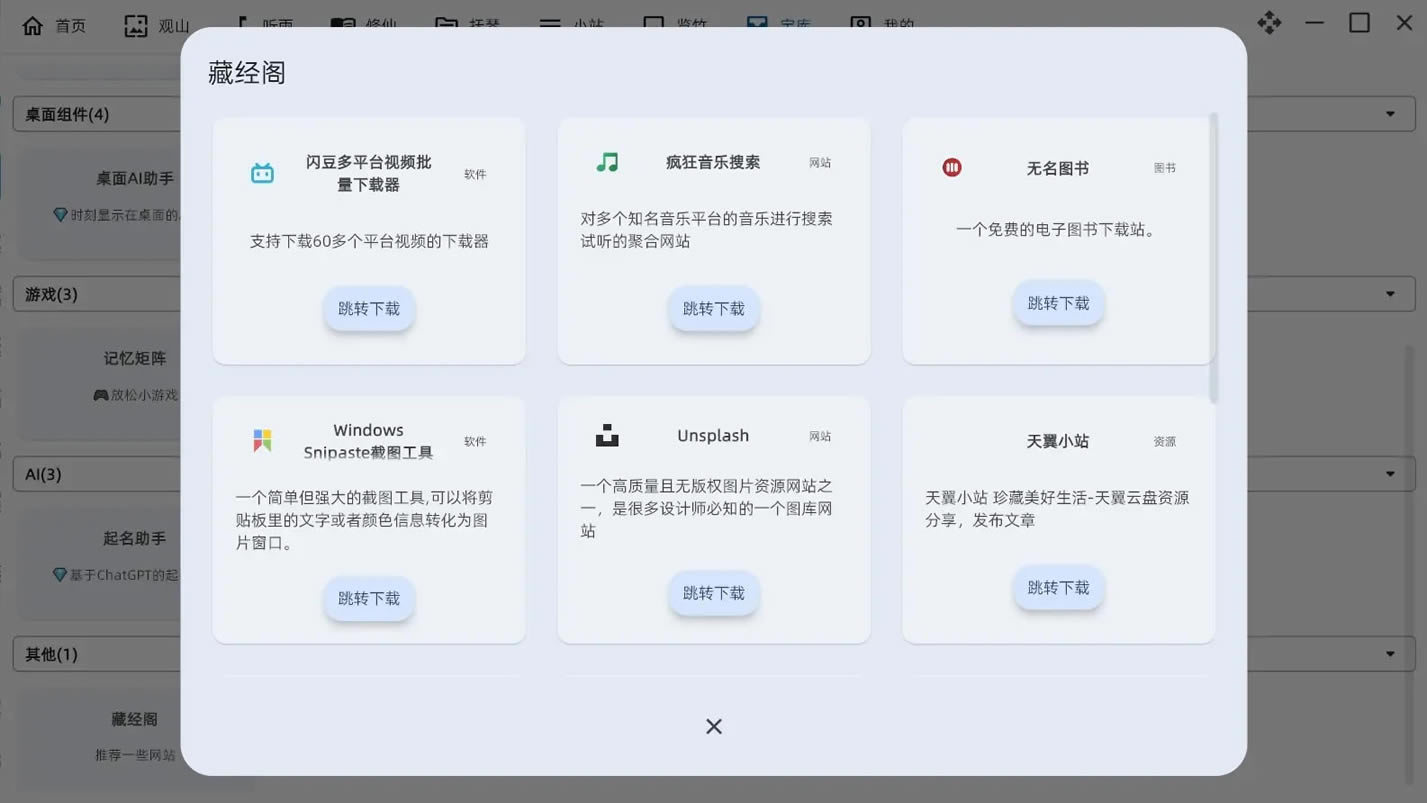Viewport: 1427px width, 803px height.
Task: Click the 天翼小站 card title
Action: pyautogui.click(x=1058, y=441)
